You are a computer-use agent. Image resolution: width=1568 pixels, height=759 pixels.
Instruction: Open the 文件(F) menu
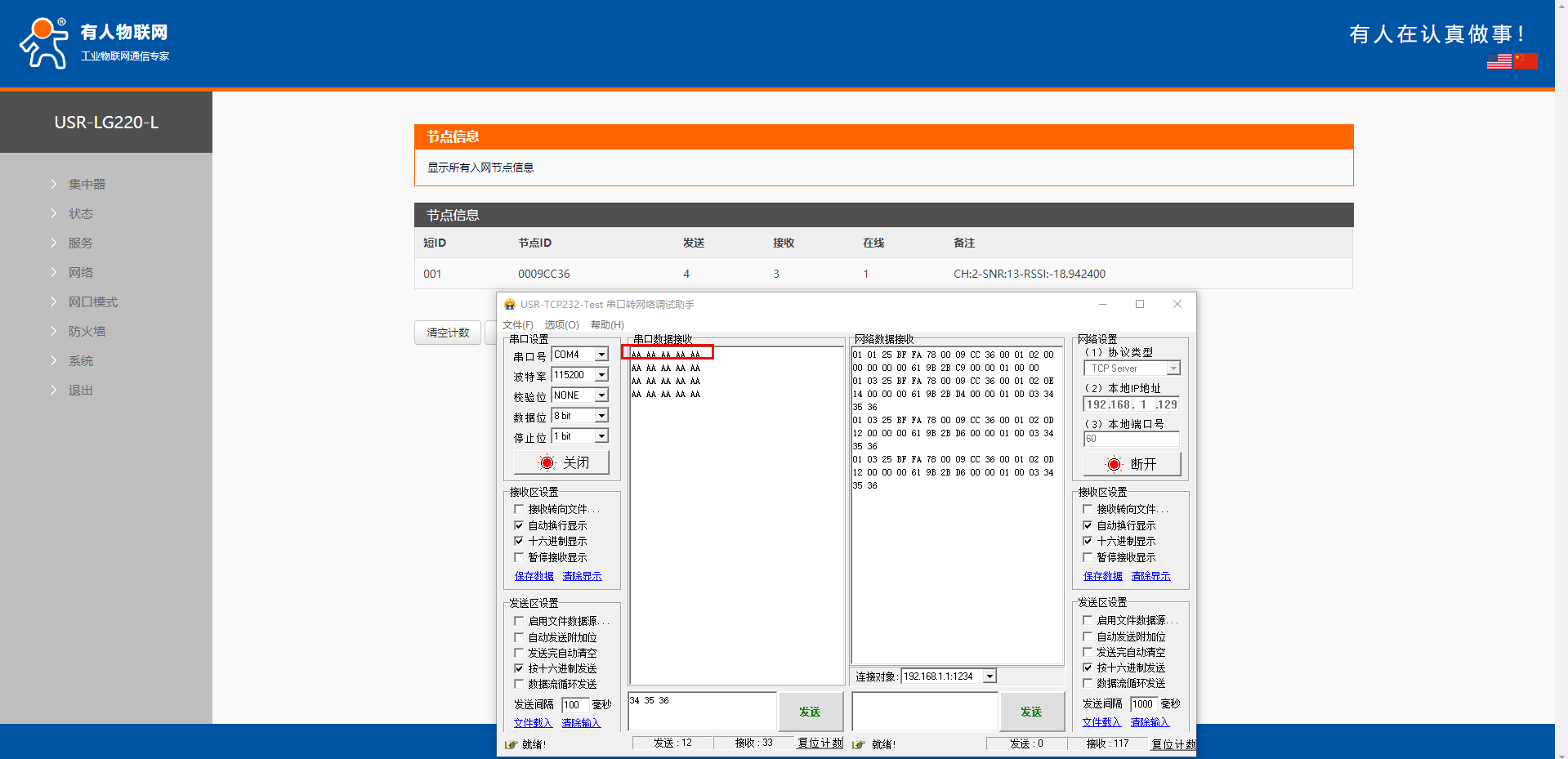[517, 325]
